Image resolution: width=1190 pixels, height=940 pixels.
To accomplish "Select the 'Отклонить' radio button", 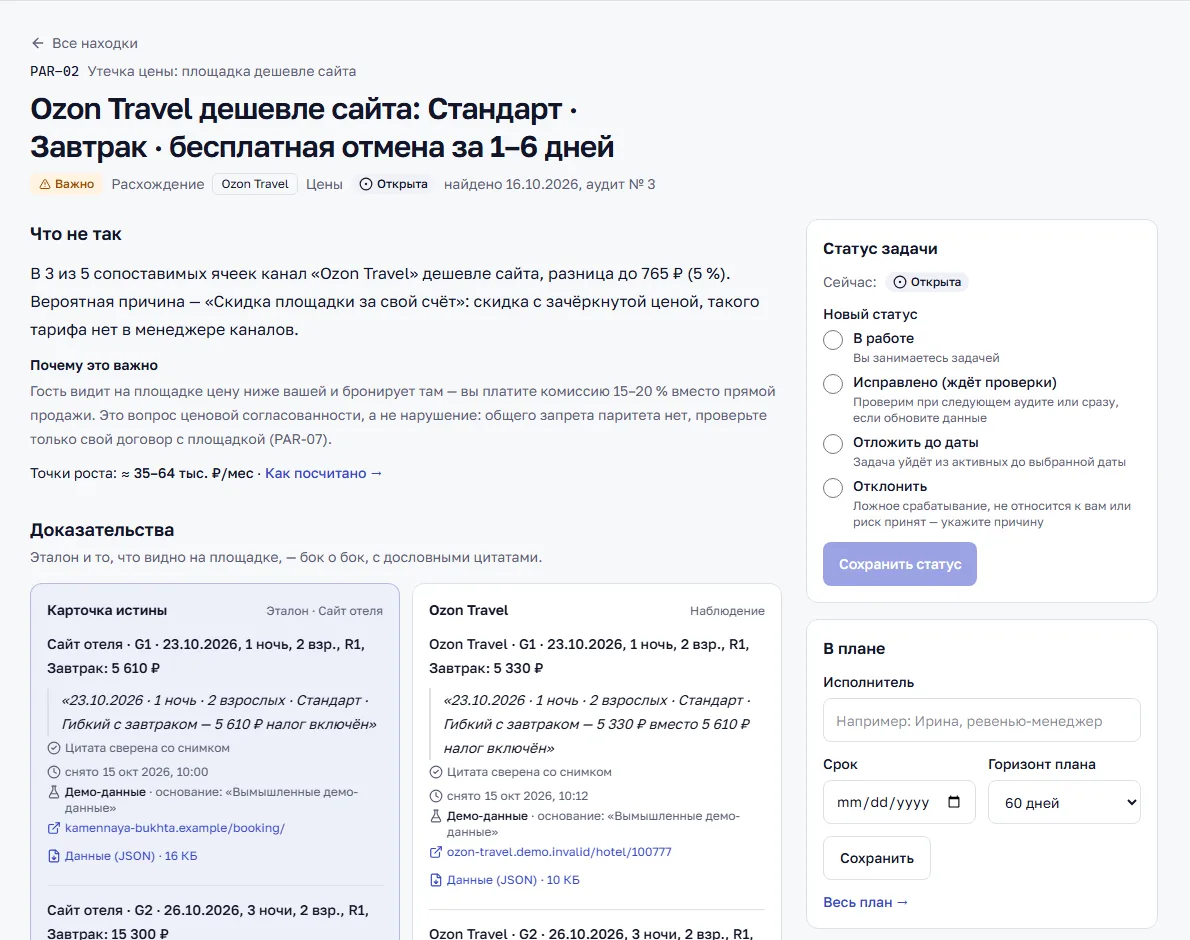I will click(833, 487).
